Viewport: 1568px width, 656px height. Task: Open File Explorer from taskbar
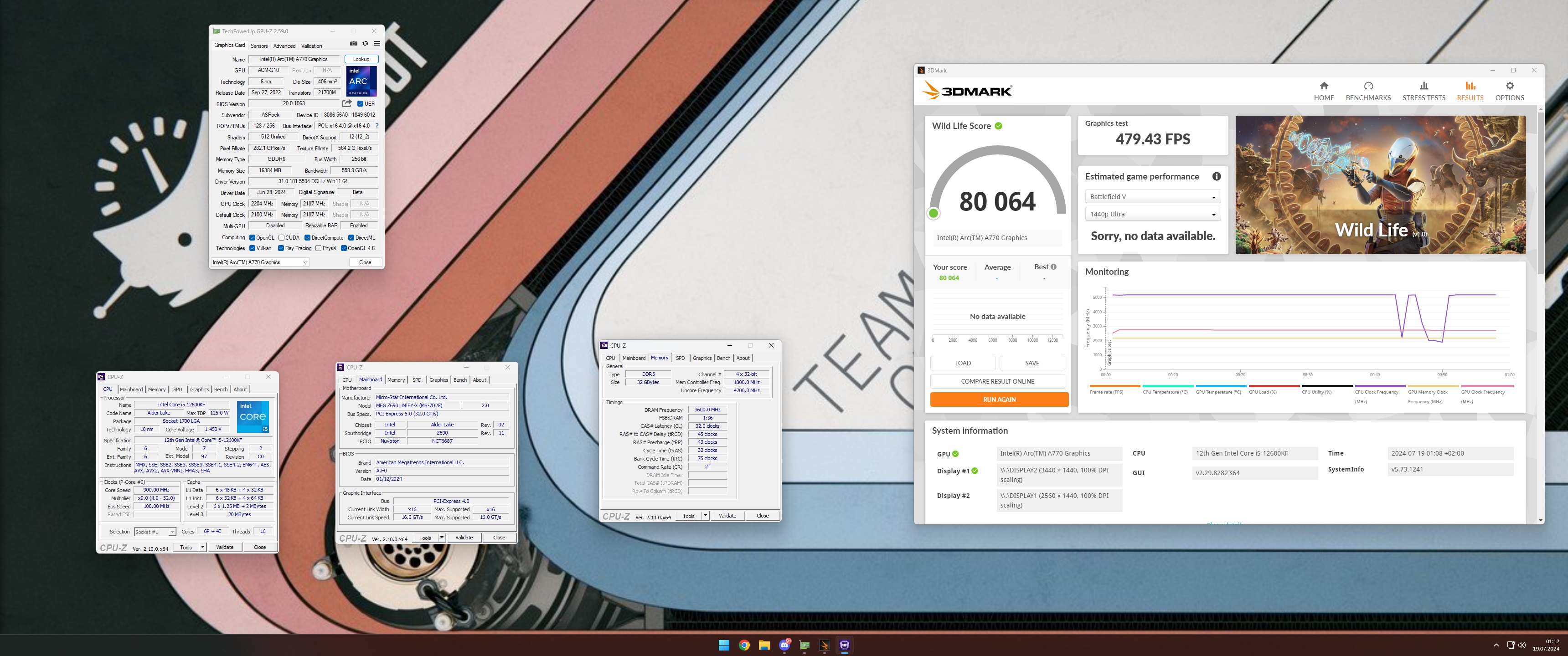point(764,645)
